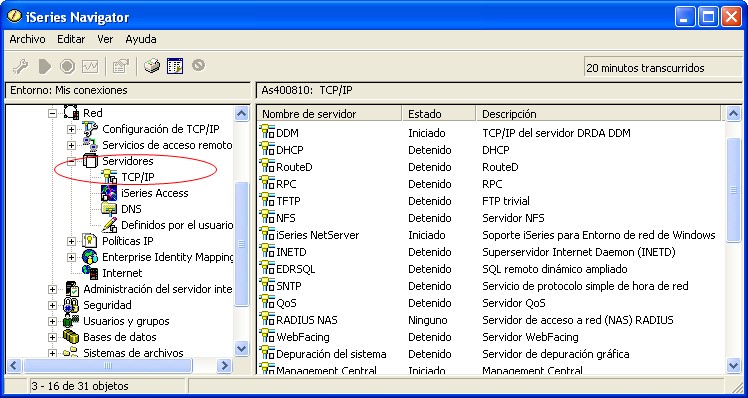Open the Ver menu
This screenshot has width=748, height=398.
[105, 39]
